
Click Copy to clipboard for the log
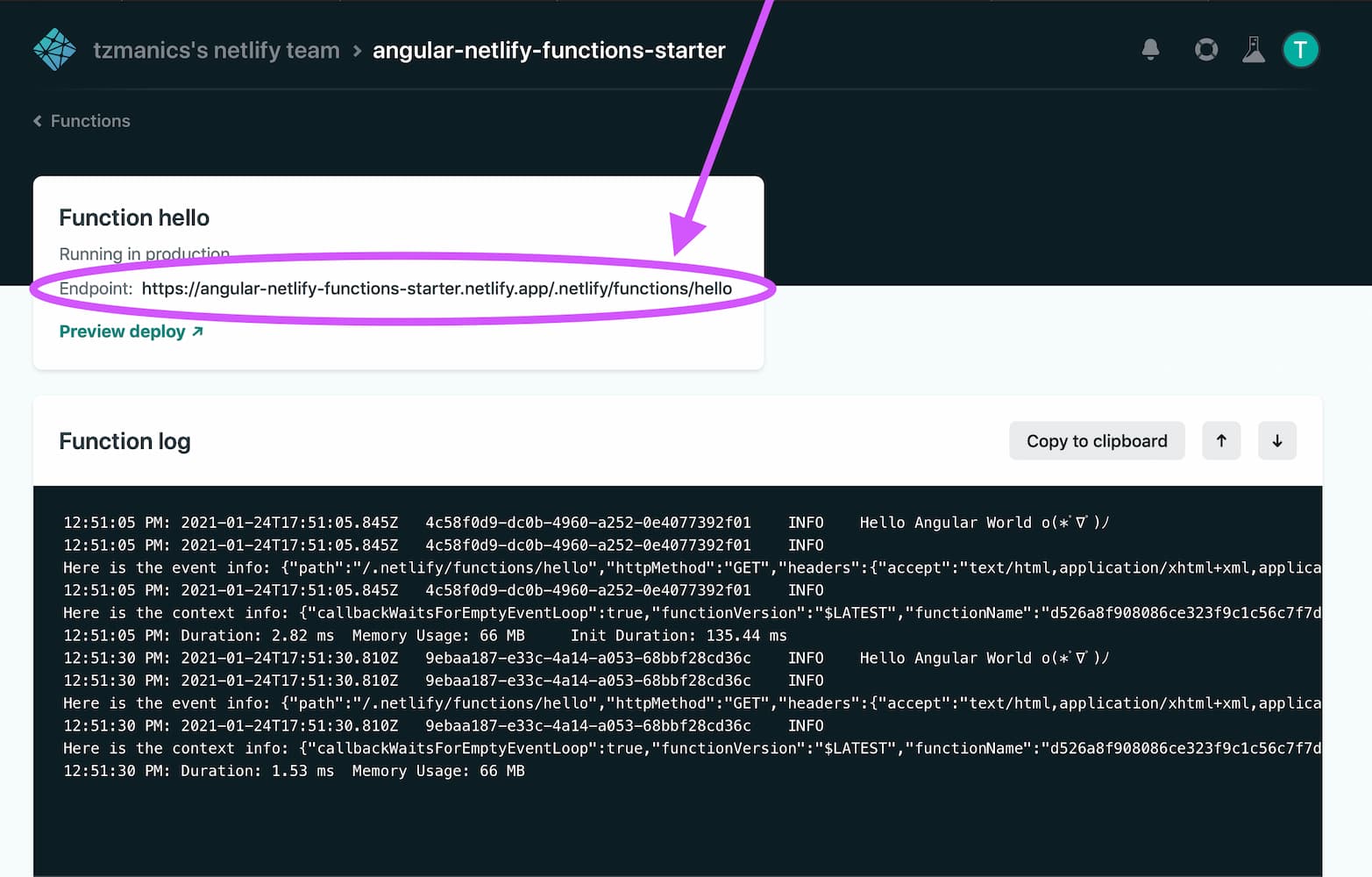point(1097,440)
